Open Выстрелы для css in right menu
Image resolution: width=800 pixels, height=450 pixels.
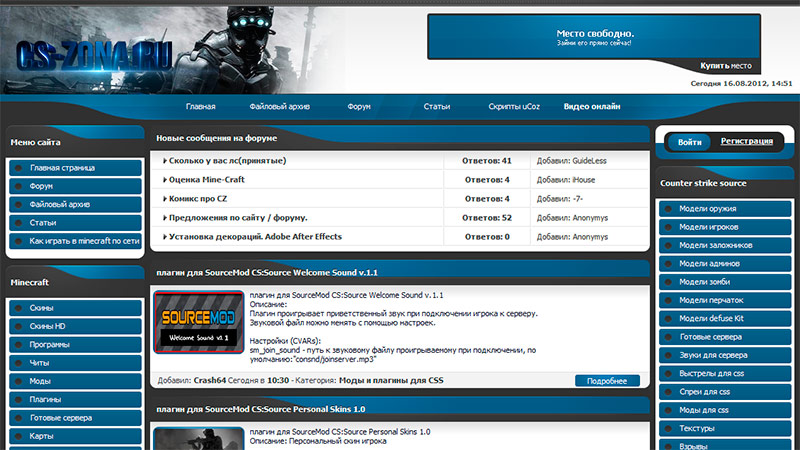pyautogui.click(x=725, y=373)
